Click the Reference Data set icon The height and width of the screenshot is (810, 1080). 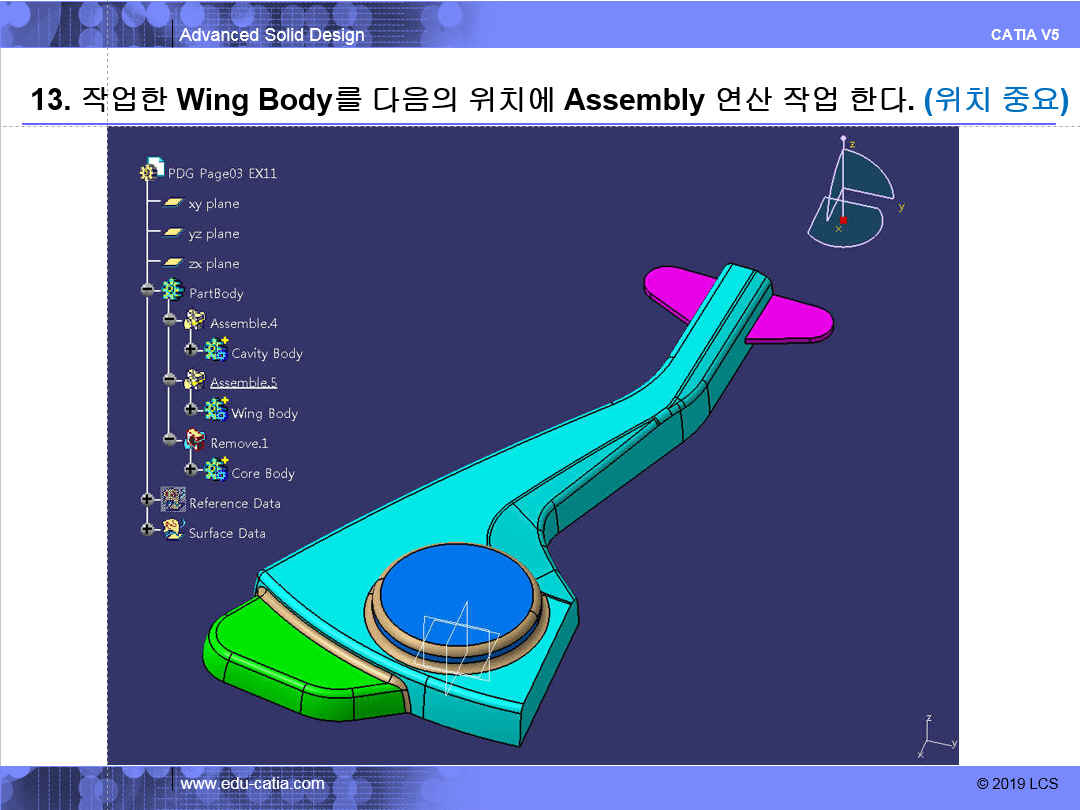pos(173,501)
